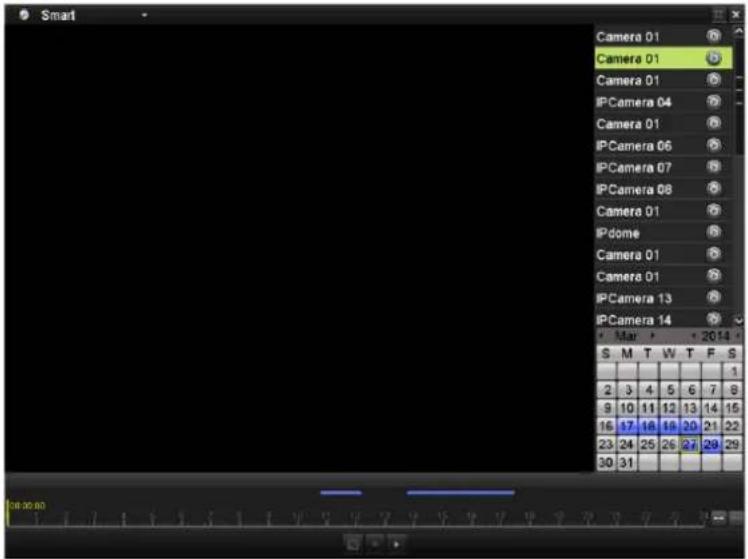748x559 pixels.
Task: Click the camera list scroll down arrow
Action: 739,321
